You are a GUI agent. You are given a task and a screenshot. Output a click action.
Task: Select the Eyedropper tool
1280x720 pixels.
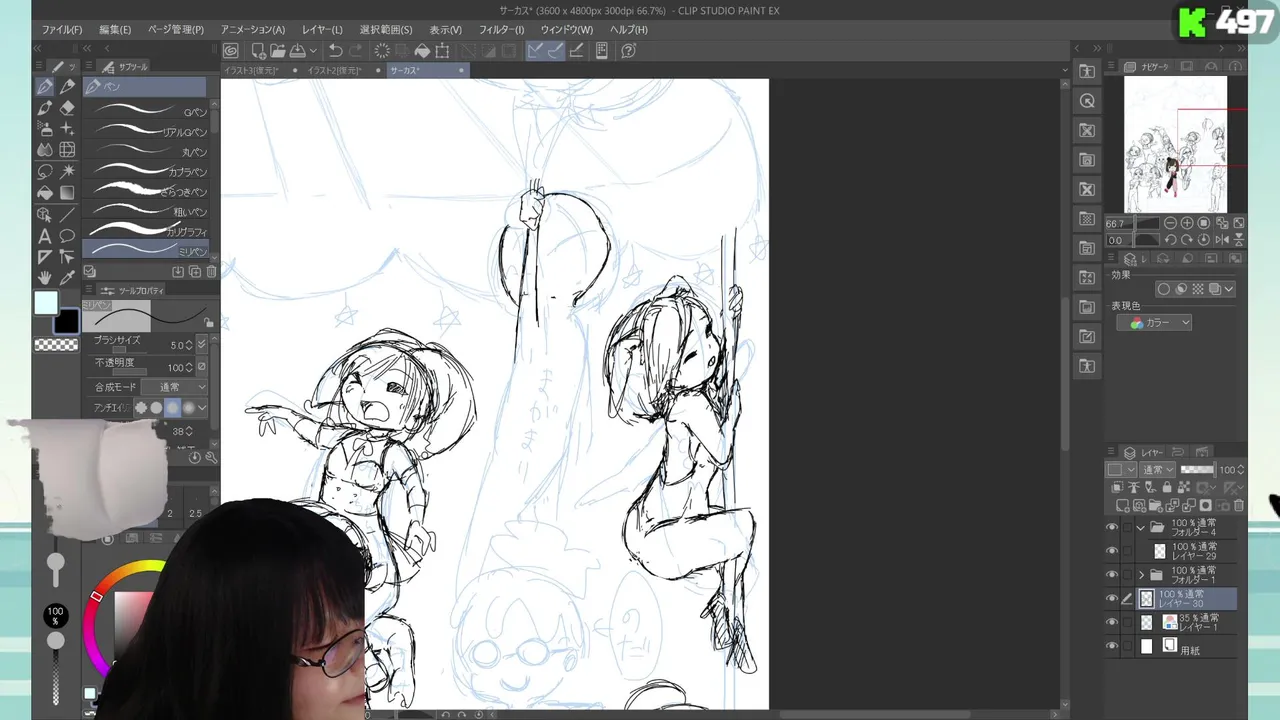67,278
